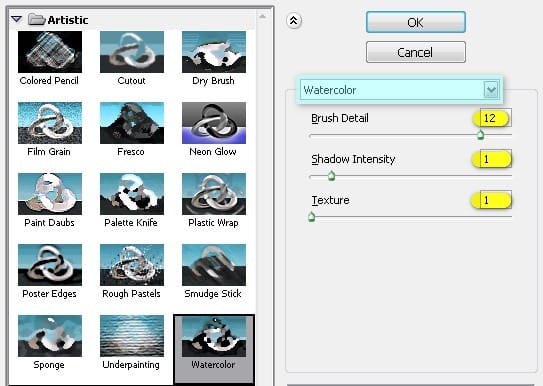Click the Artistic folder icon
543x386 pixels.
point(37,19)
